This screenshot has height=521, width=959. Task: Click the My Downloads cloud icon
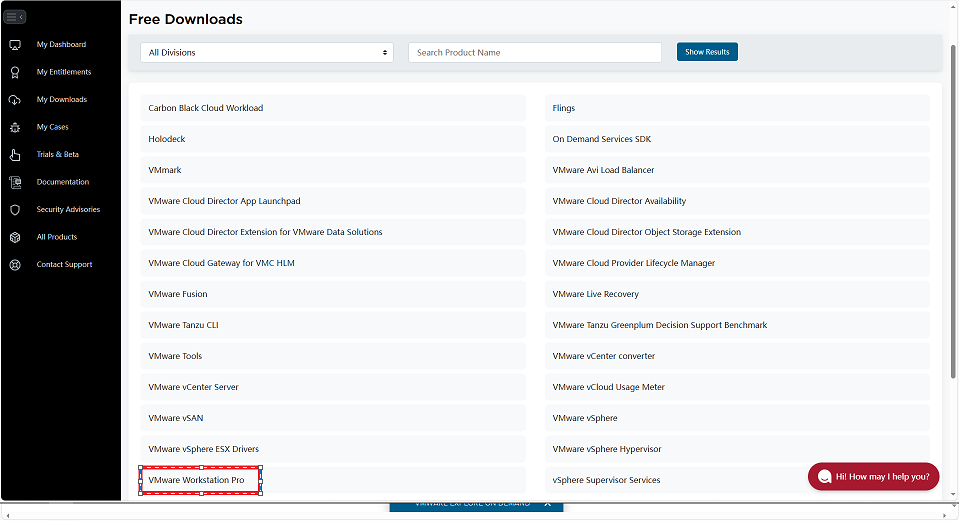coord(15,100)
